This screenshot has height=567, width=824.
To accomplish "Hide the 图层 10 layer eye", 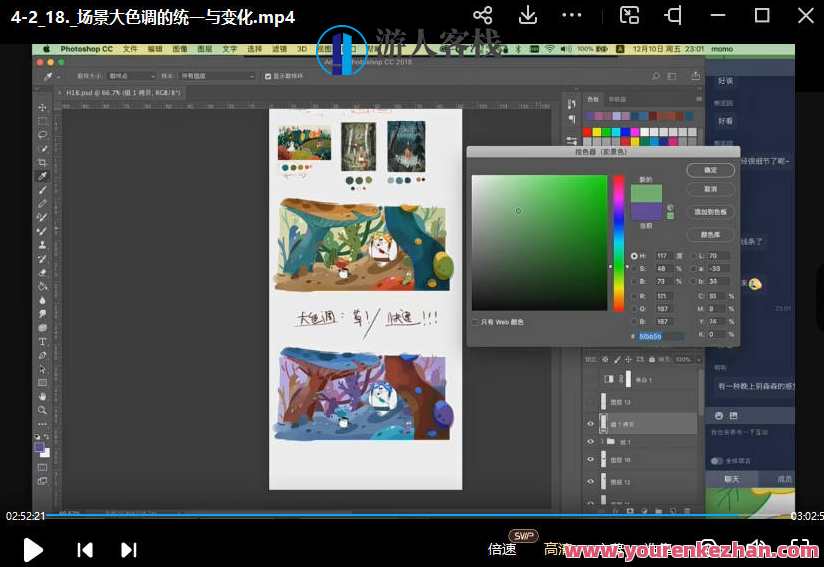I will point(590,459).
